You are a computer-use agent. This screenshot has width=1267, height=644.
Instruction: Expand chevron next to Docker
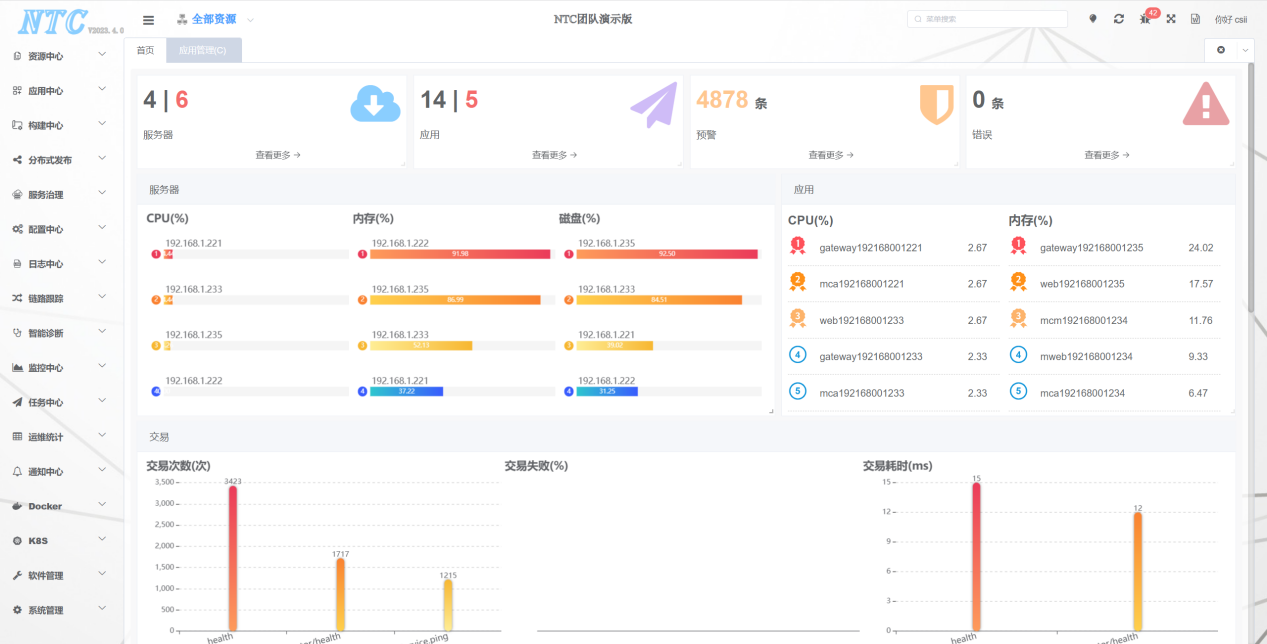click(102, 505)
